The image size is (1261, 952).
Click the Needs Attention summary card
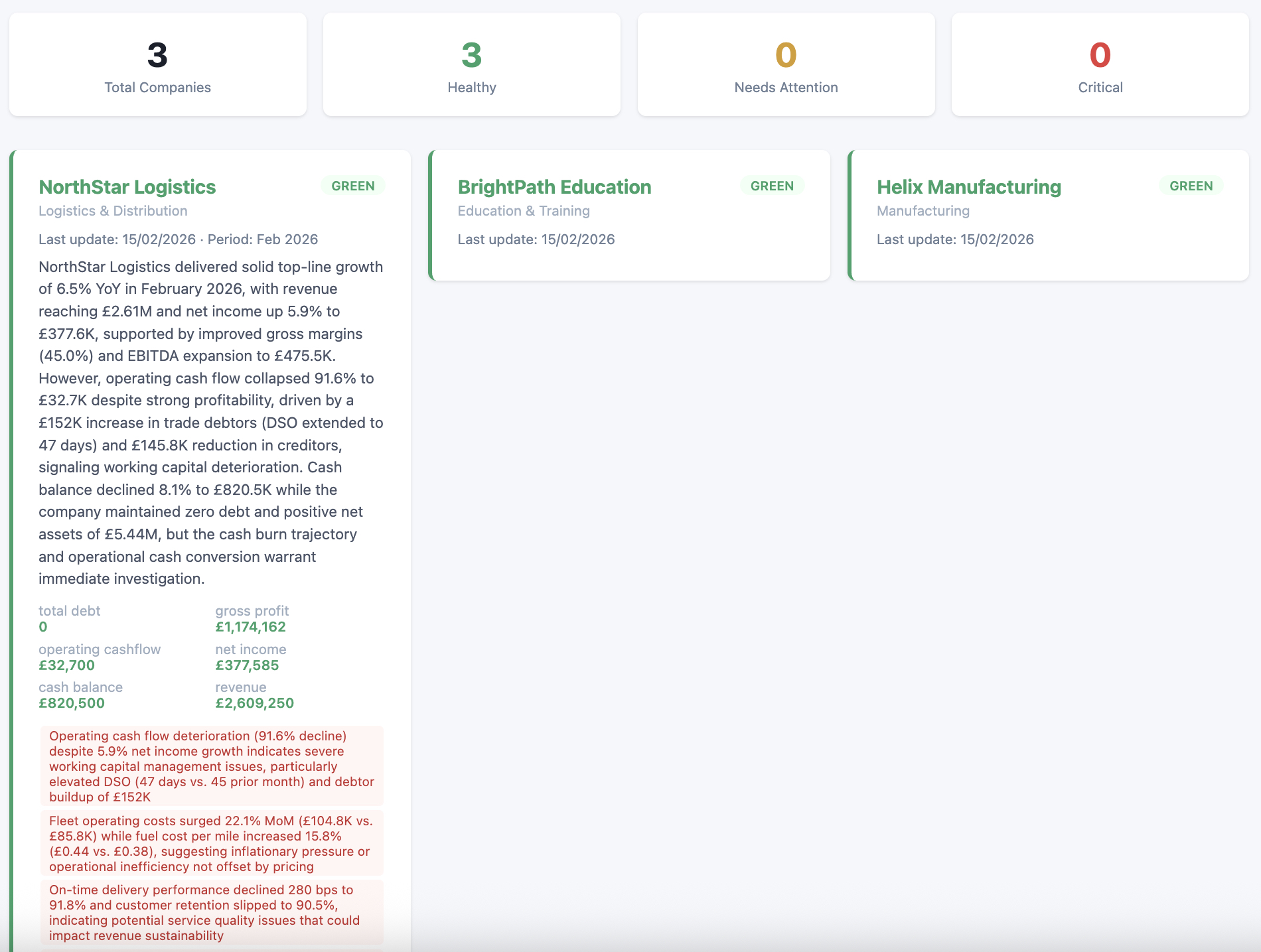[786, 64]
